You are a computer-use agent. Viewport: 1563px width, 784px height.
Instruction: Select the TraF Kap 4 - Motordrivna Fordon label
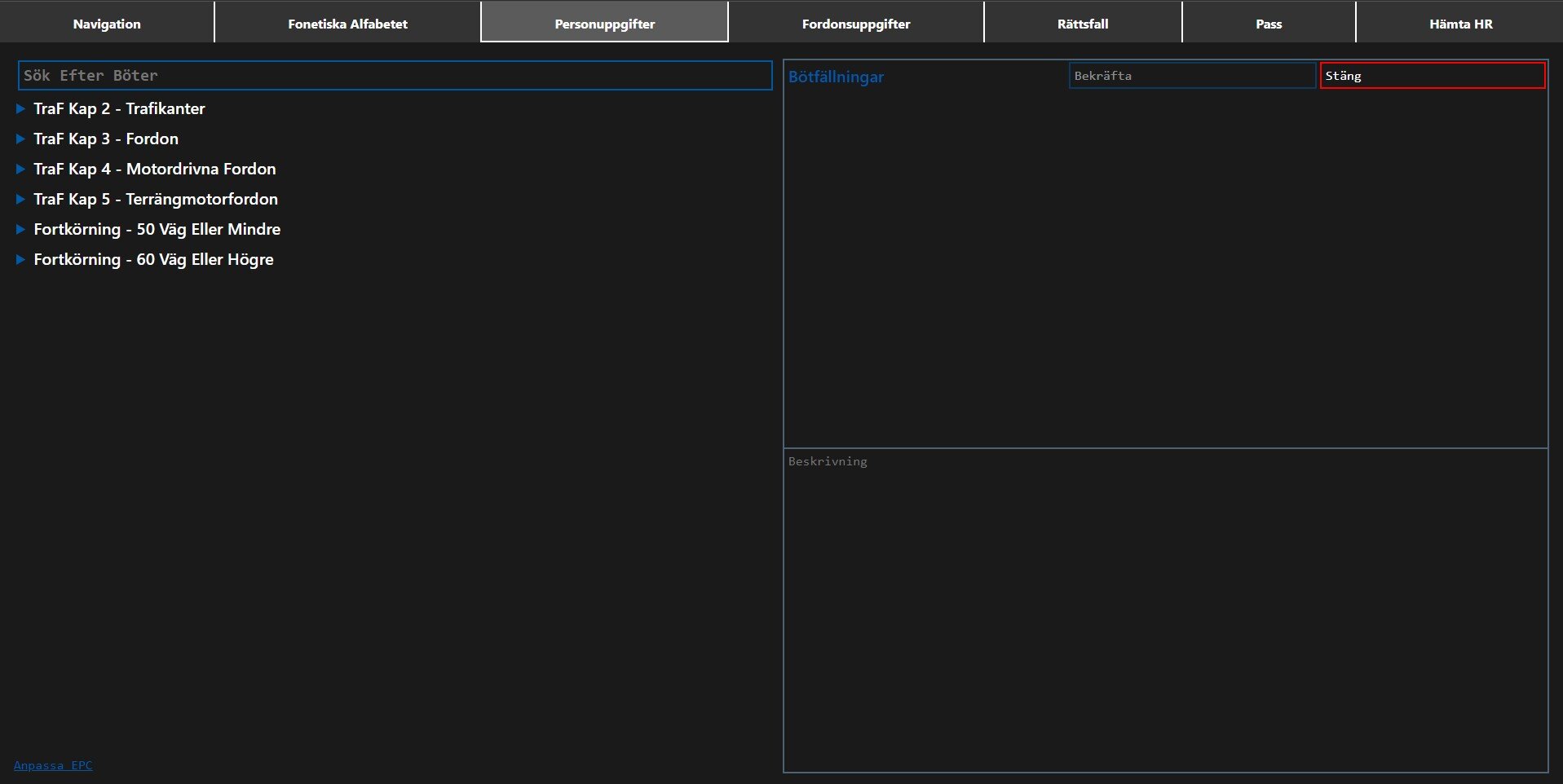[x=155, y=169]
